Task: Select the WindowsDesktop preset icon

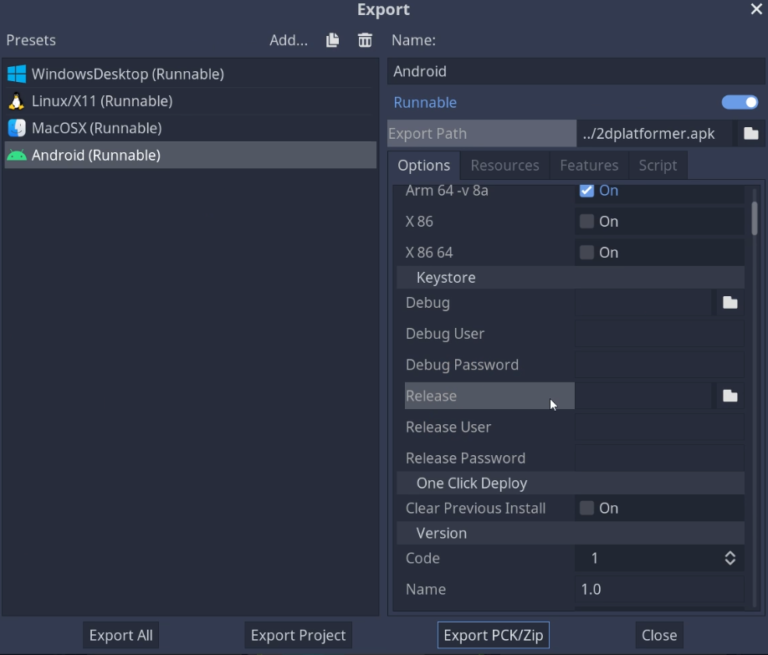Action: (17, 74)
